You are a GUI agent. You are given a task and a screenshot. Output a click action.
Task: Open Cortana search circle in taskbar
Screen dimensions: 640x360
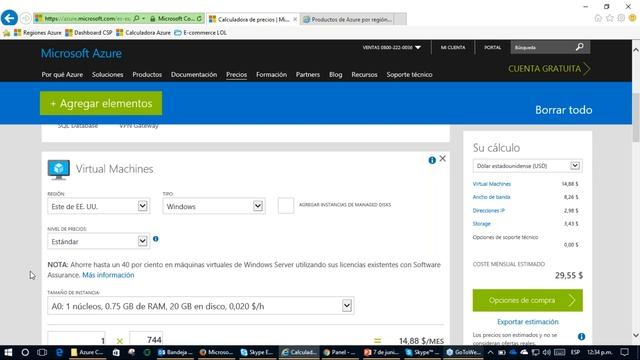[25, 352]
